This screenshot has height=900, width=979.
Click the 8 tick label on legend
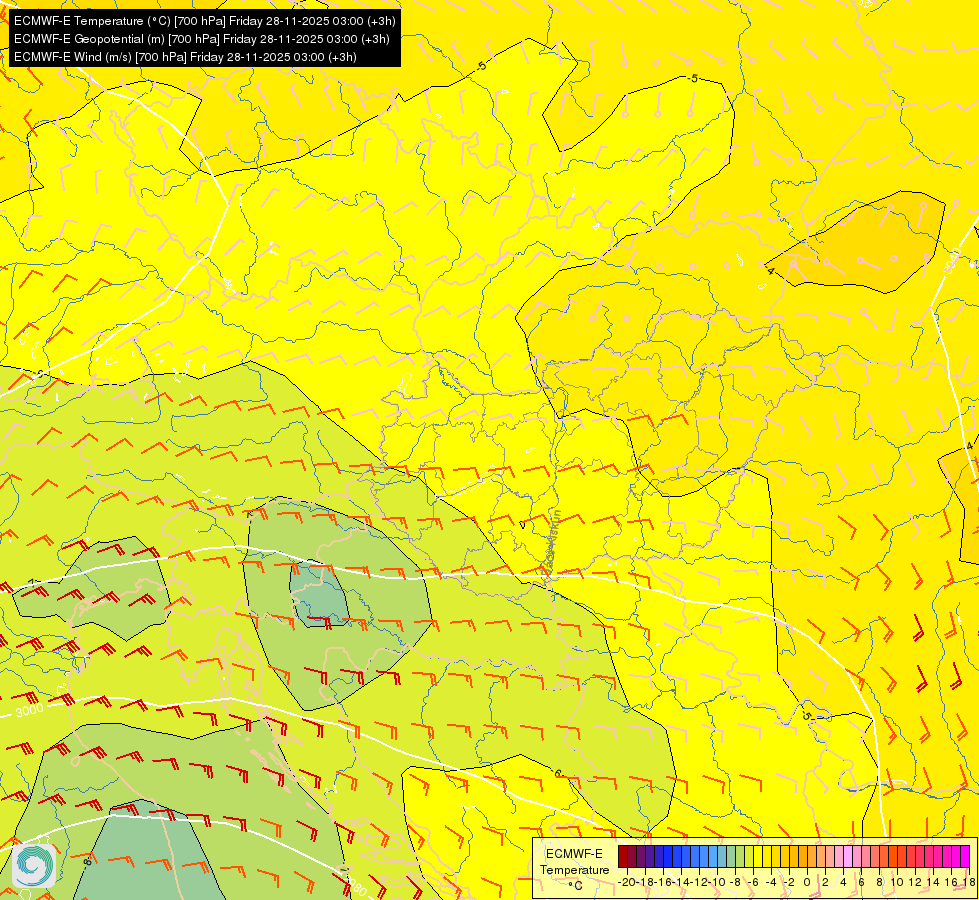879,883
